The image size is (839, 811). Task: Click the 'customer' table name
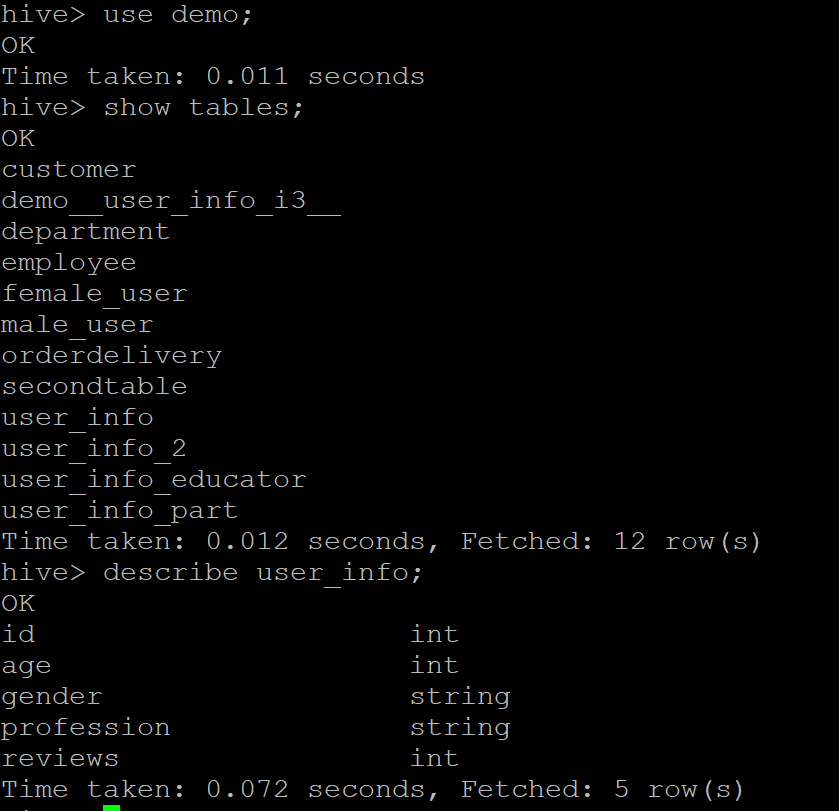point(69,170)
